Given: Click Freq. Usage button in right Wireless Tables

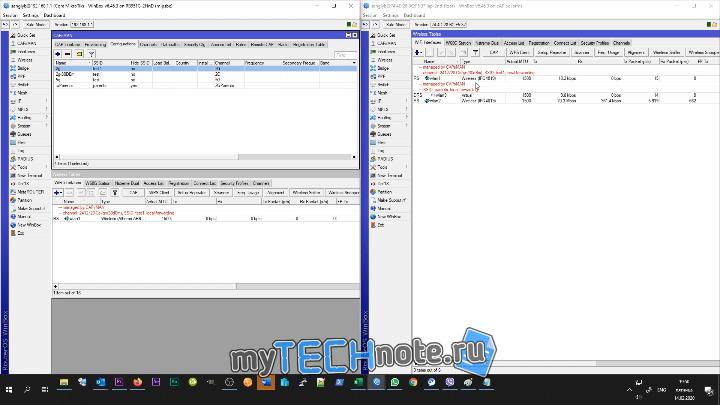Looking at the screenshot, I should [x=608, y=53].
